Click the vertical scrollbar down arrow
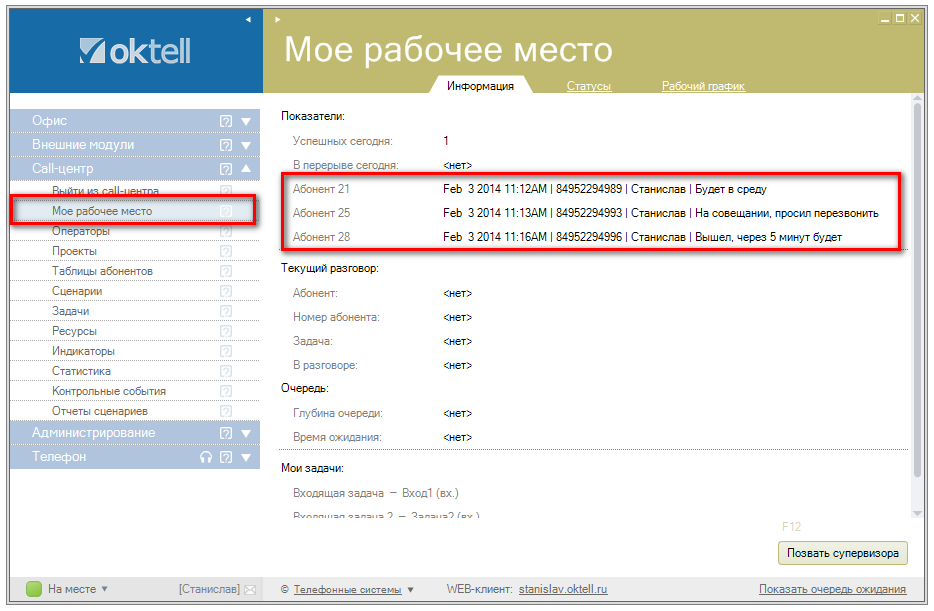 [x=917, y=512]
